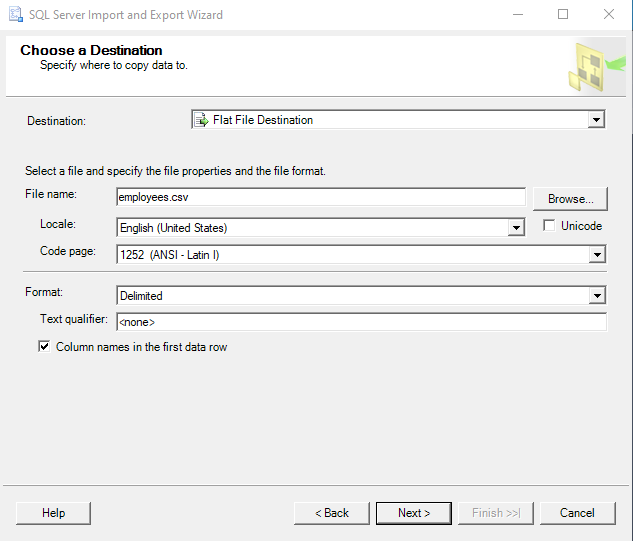Click the wizard flowchart graphic in the header
633x541 pixels.
[597, 67]
